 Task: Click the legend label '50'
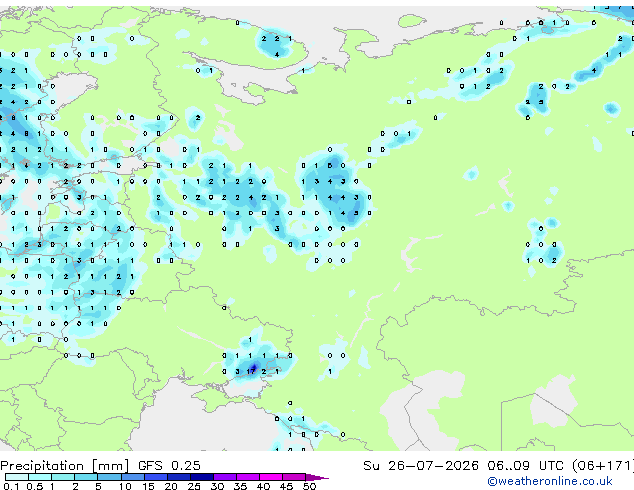(x=309, y=486)
